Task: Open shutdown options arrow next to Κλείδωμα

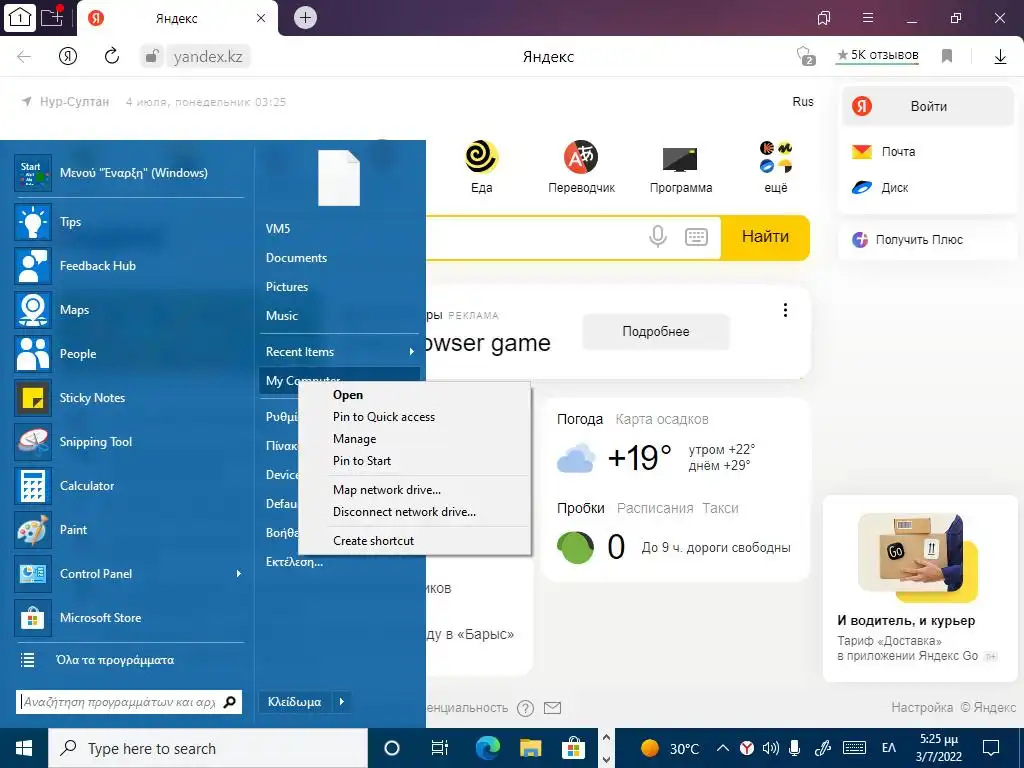Action: [342, 702]
